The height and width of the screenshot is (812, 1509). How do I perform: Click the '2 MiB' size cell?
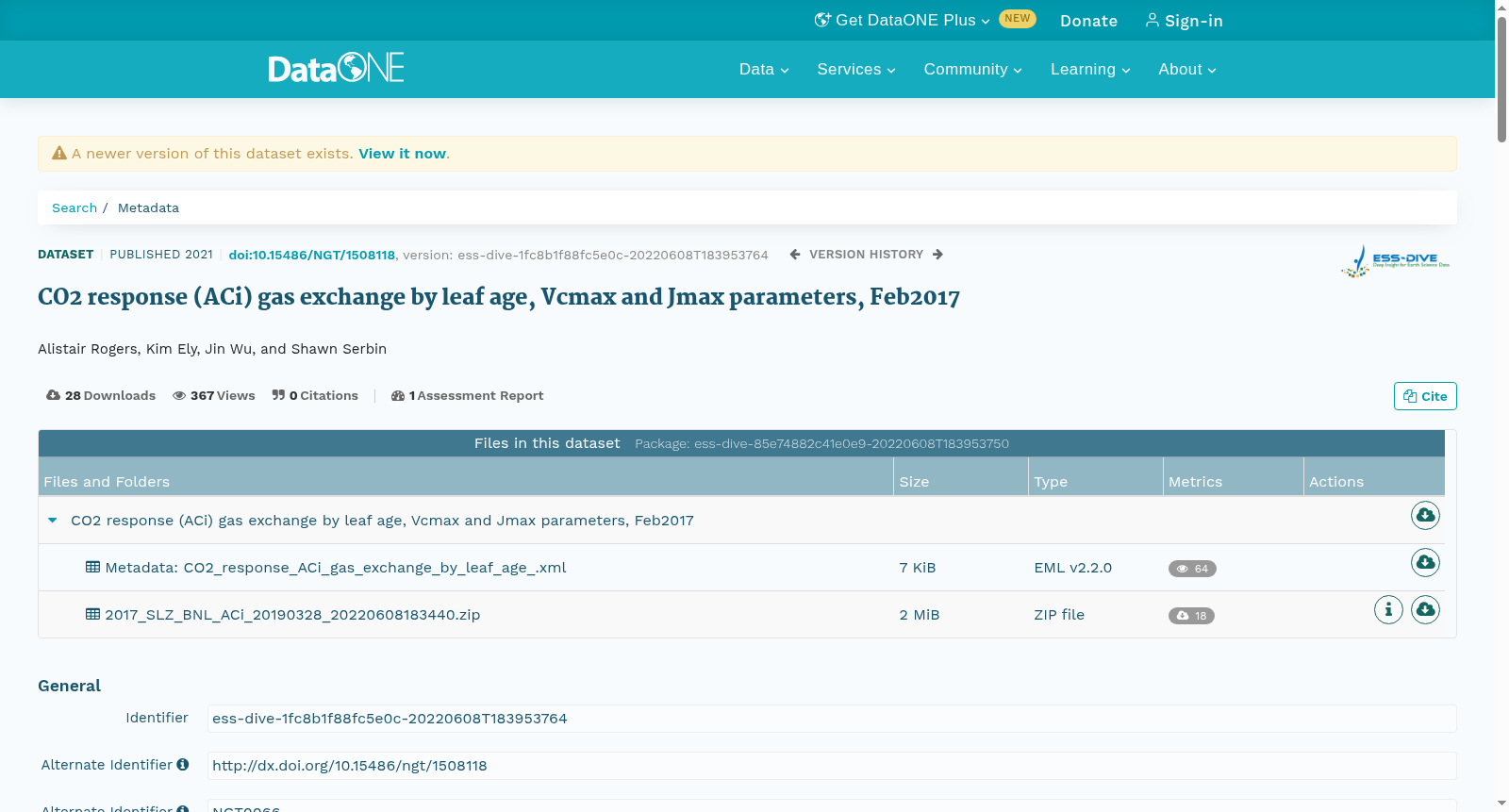click(920, 615)
